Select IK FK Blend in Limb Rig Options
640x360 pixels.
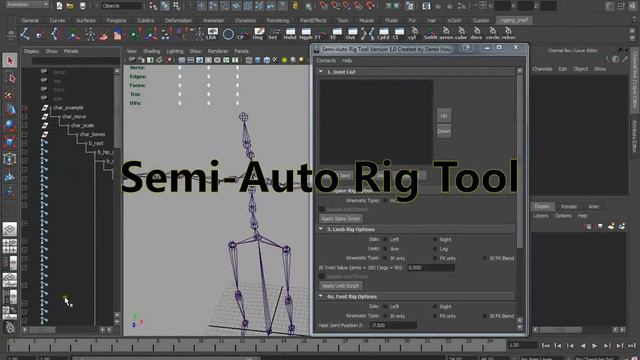point(485,258)
